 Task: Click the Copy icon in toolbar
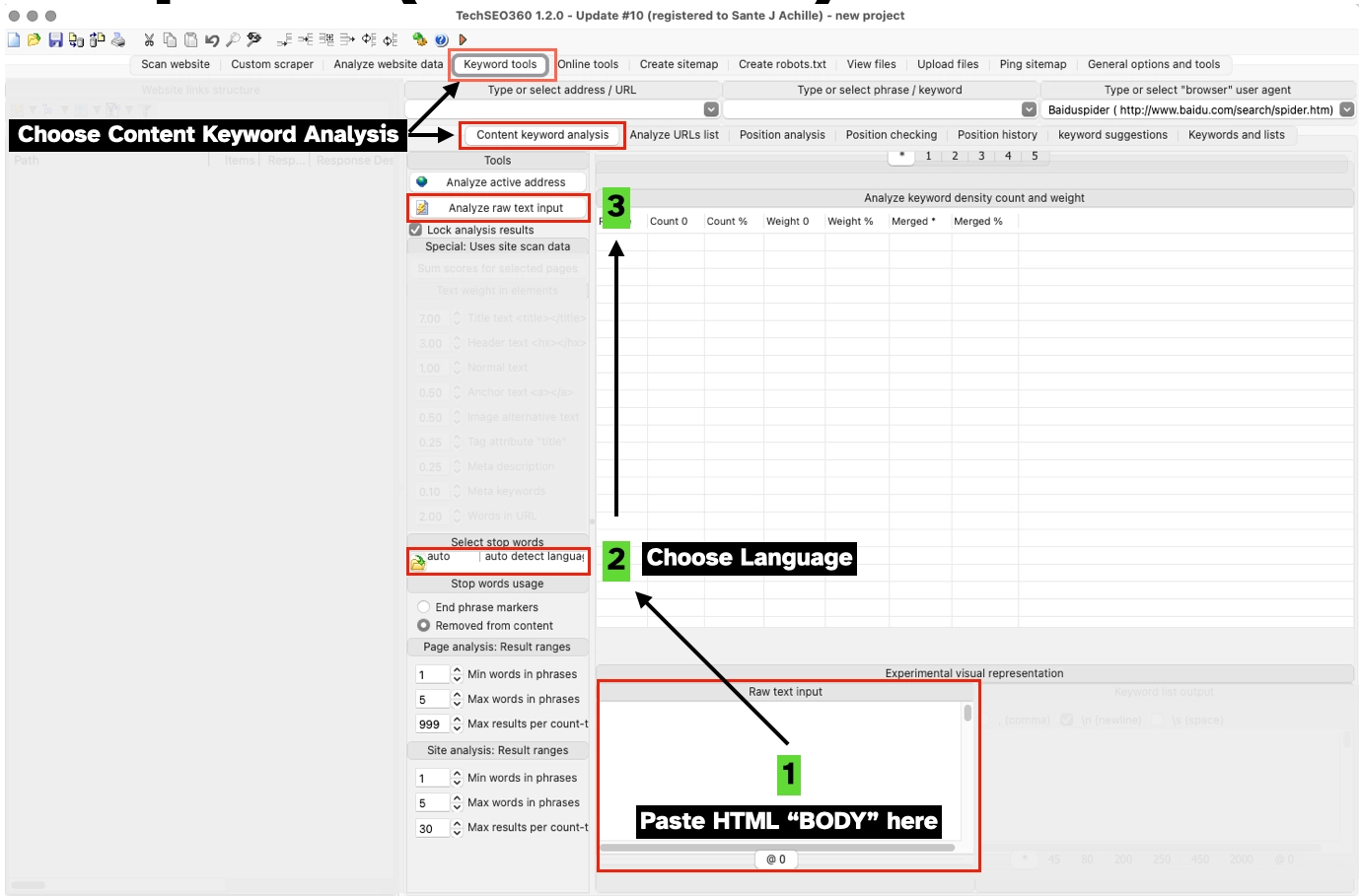point(170,39)
